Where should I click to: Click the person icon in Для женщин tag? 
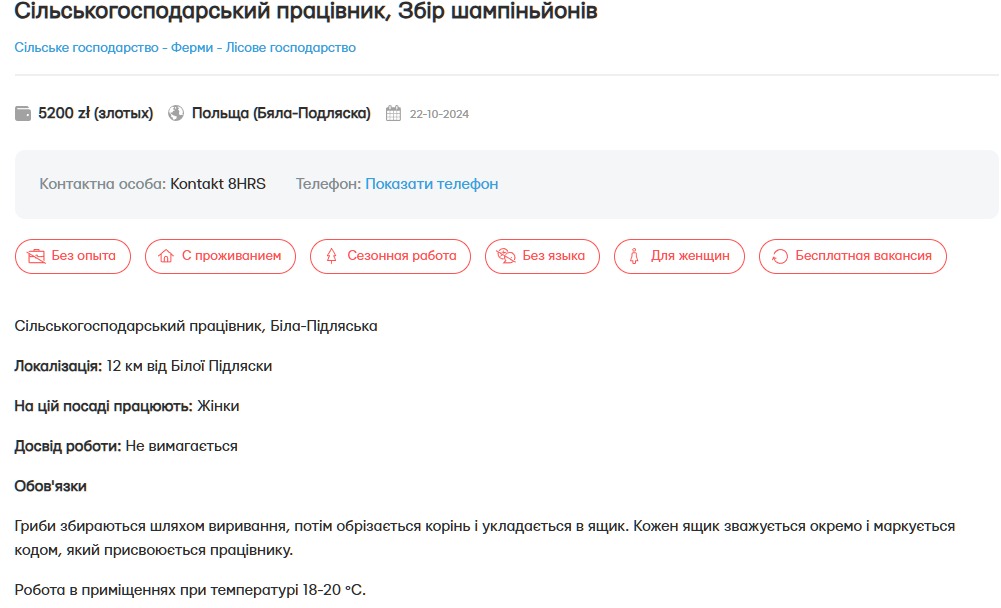click(636, 256)
